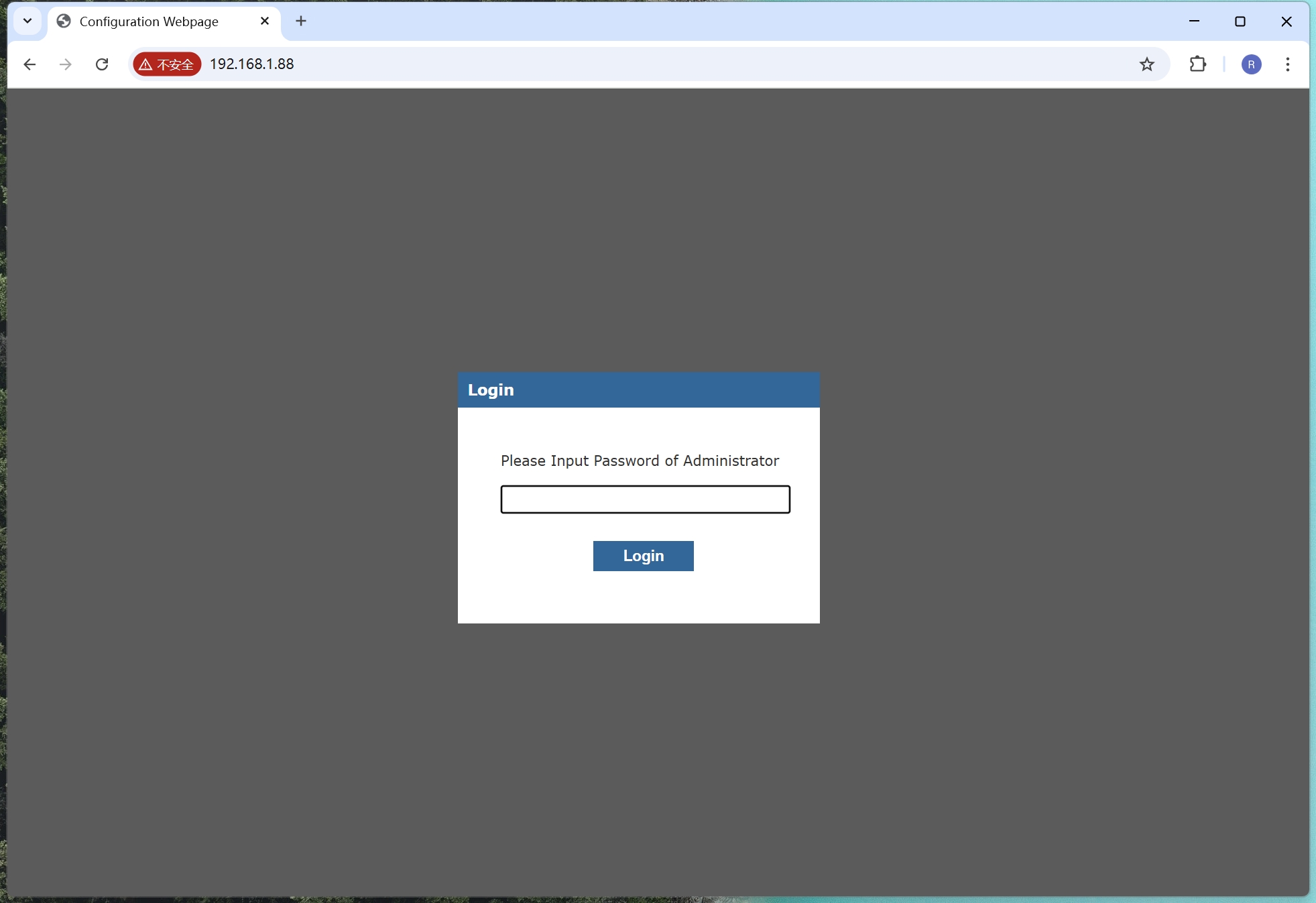Click the password prompt label text
The height and width of the screenshot is (903, 1316).
click(640, 461)
